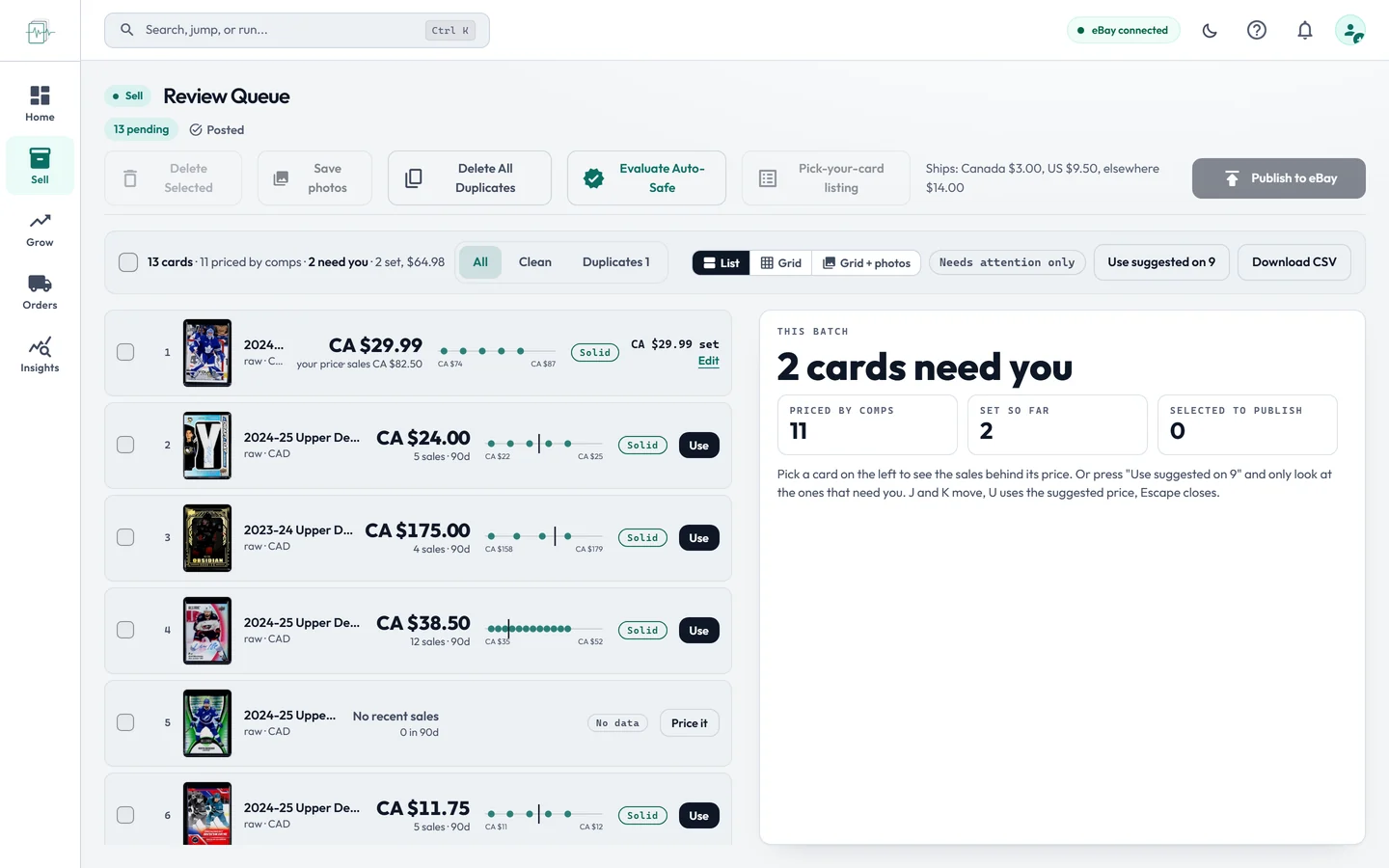Select the Clean filter tab

point(535,262)
